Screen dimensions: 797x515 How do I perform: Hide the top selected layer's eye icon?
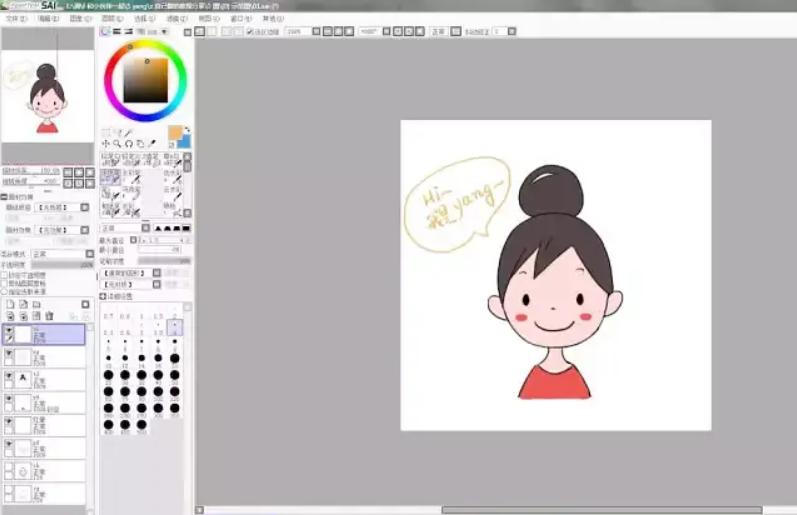coord(9,329)
